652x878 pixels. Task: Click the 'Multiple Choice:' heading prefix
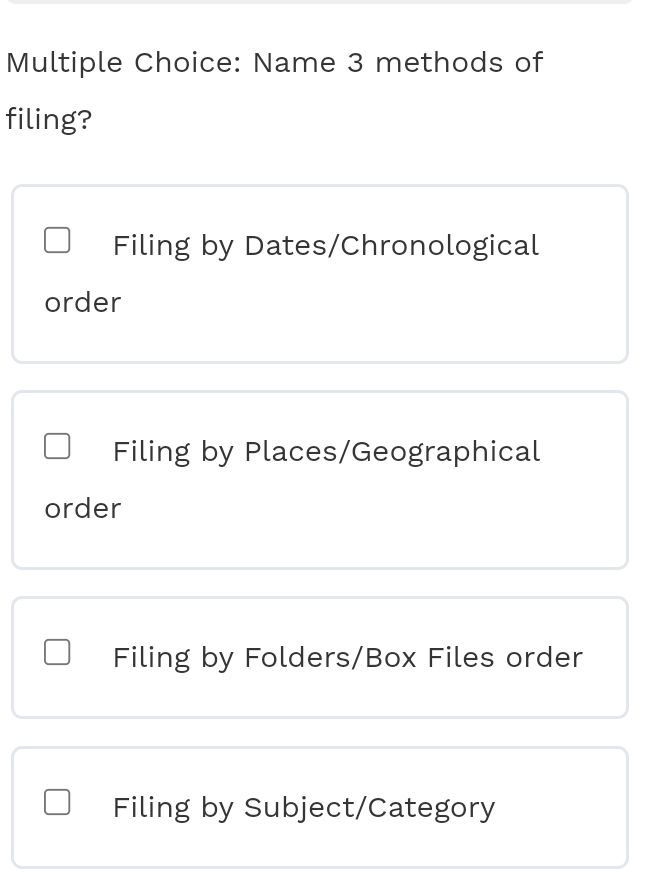click(x=123, y=63)
